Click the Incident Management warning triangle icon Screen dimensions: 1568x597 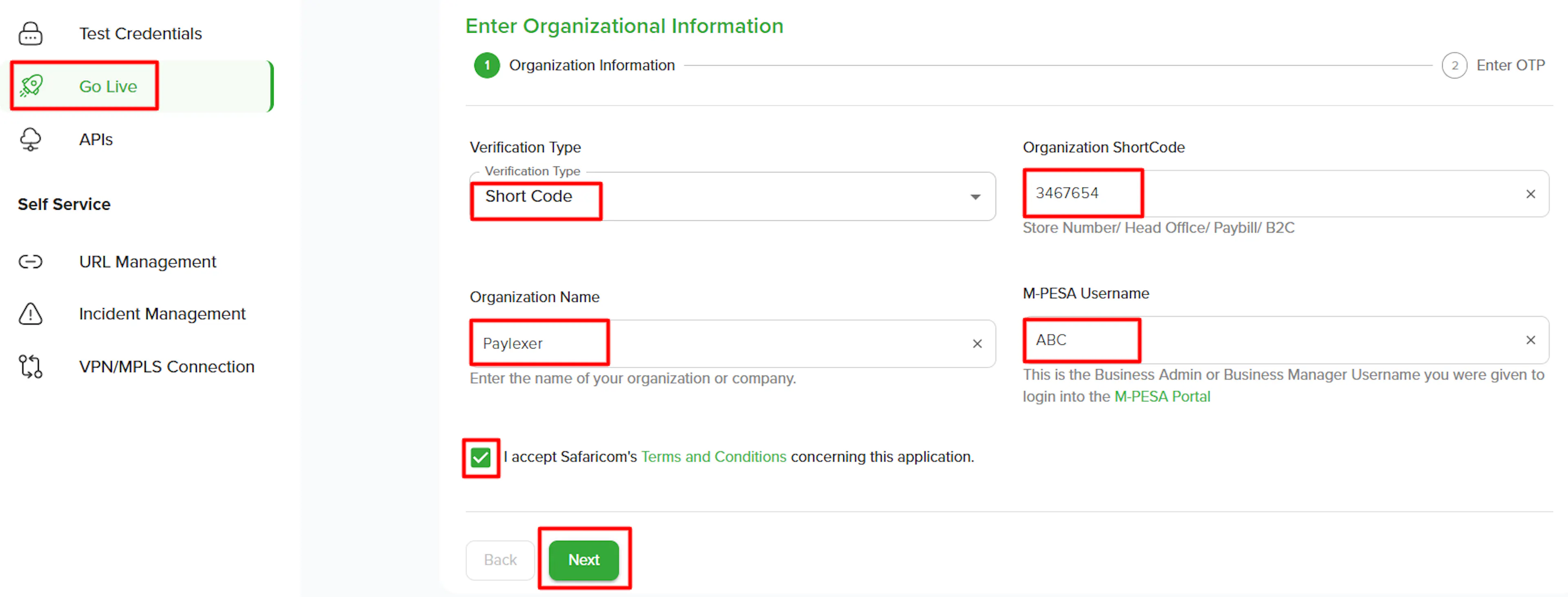pyautogui.click(x=31, y=314)
